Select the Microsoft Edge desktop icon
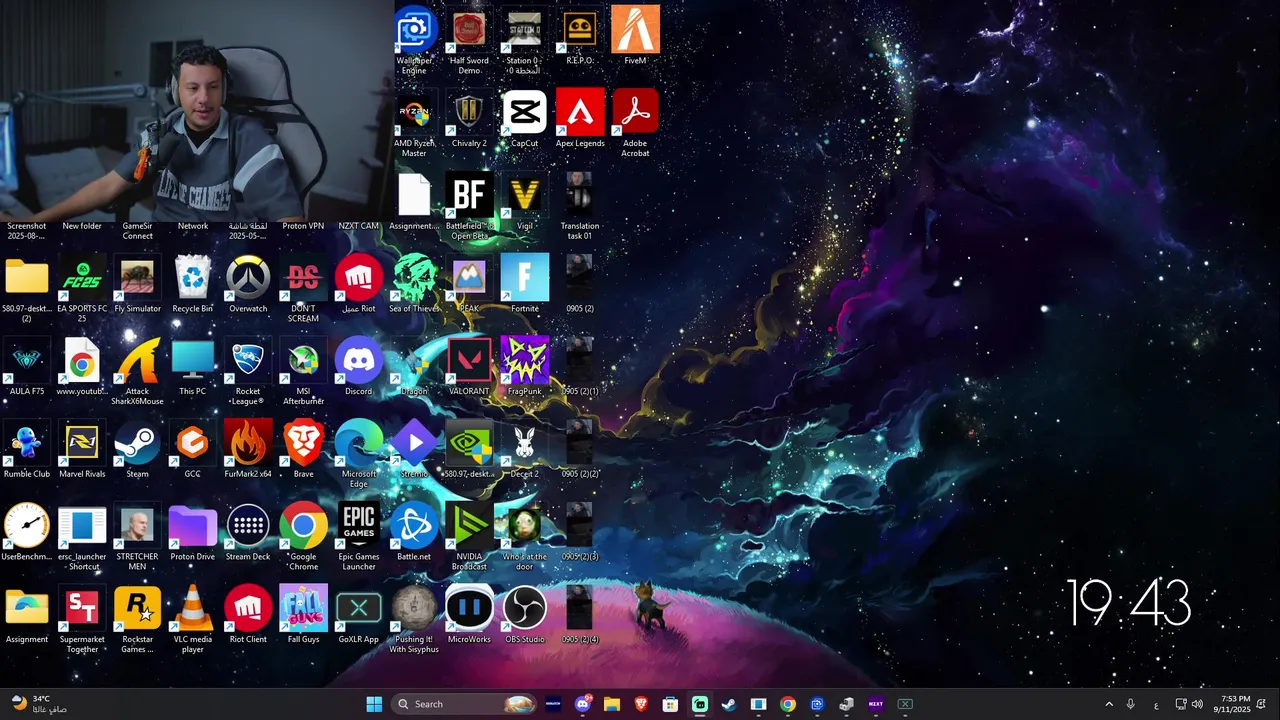Viewport: 1280px width, 720px height. click(x=358, y=445)
